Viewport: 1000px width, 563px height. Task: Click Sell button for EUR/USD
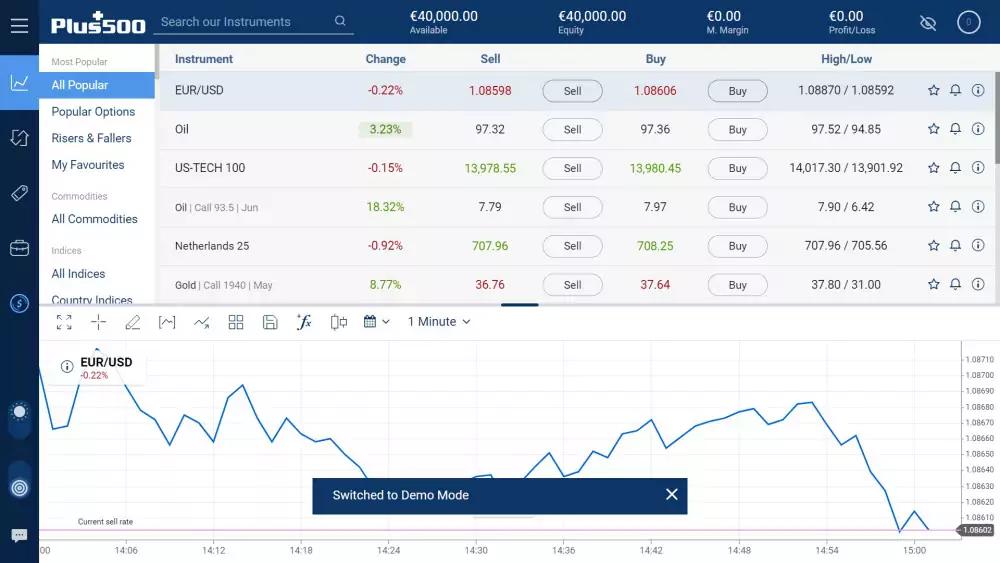point(572,91)
